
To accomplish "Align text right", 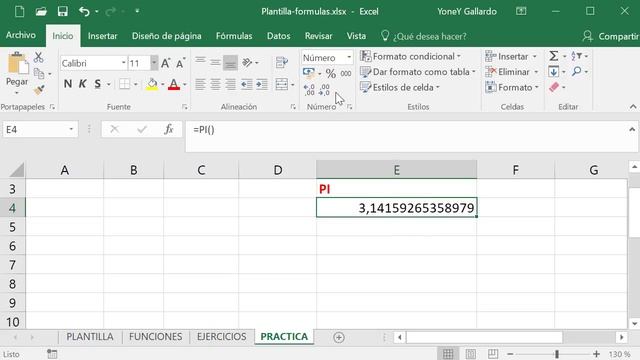I will click(231, 84).
